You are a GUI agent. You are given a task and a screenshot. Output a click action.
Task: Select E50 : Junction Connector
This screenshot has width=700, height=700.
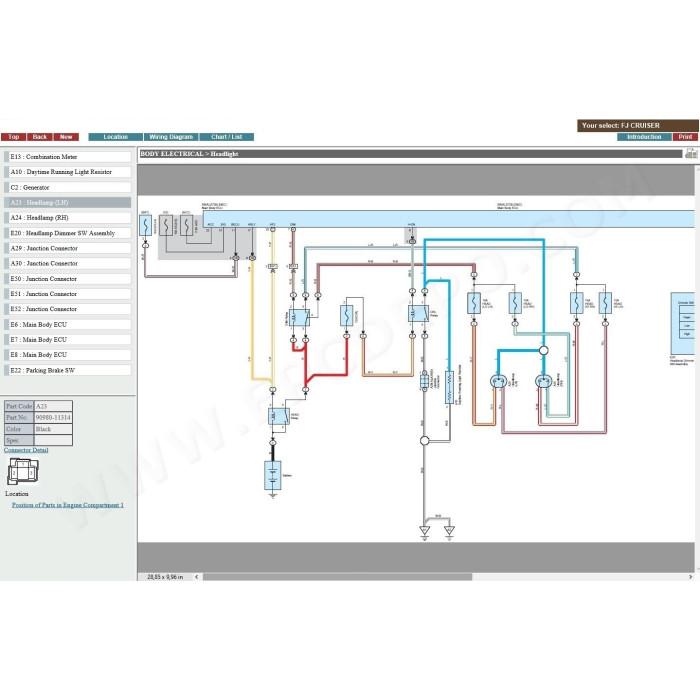[67, 279]
